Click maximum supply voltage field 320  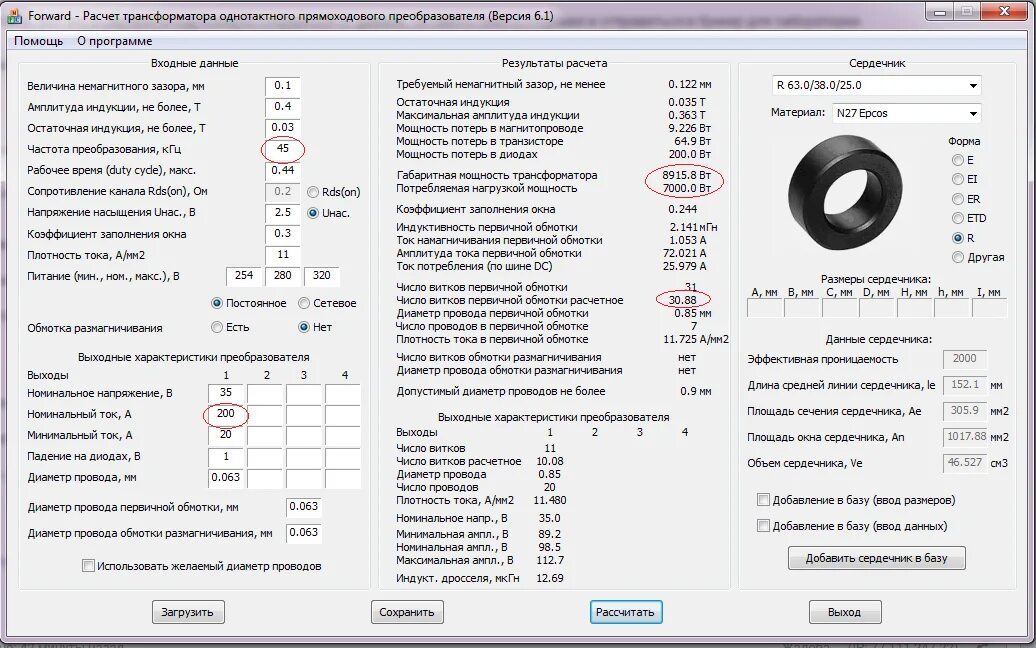tap(322, 276)
